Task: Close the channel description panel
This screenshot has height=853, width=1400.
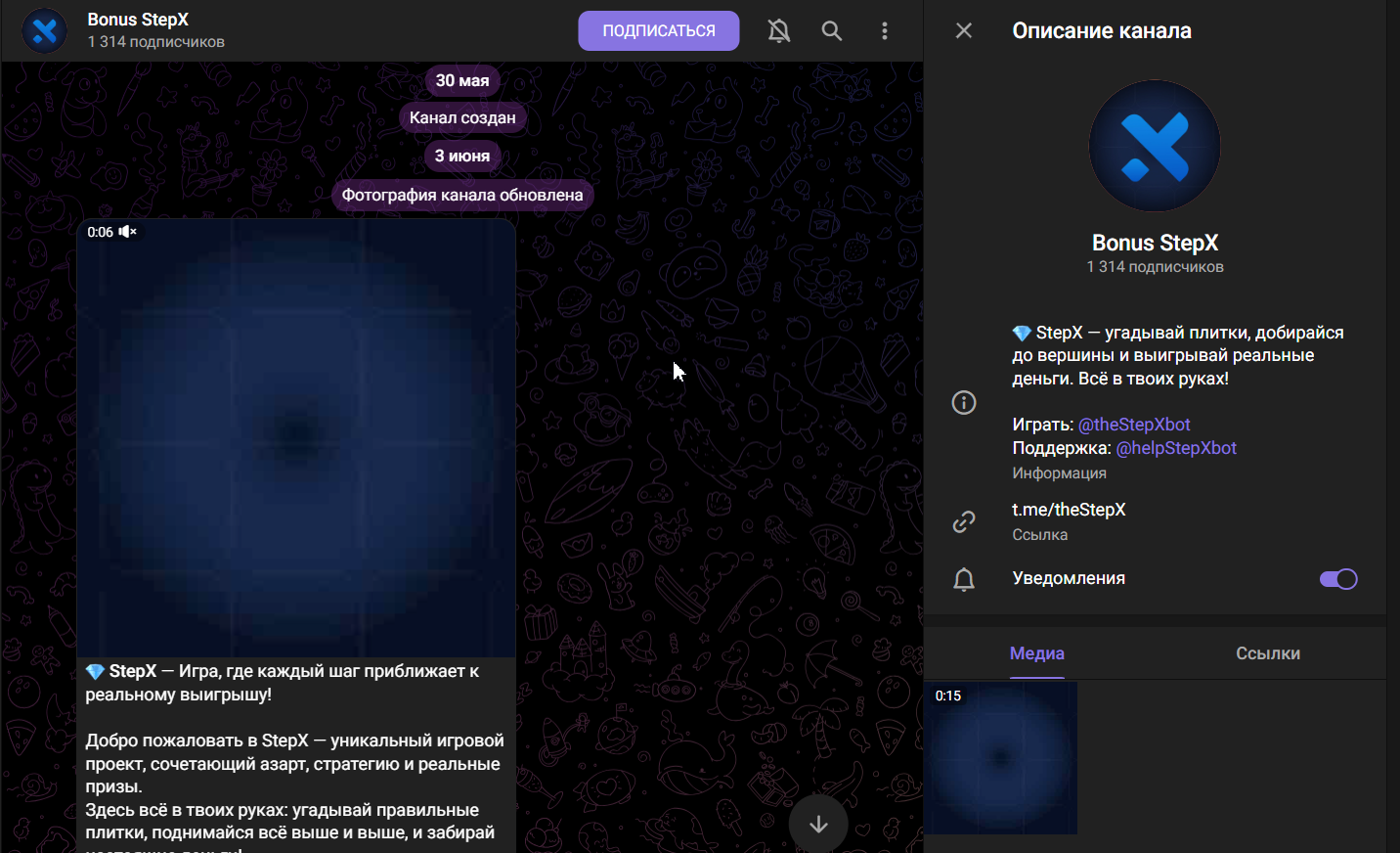Action: [x=964, y=30]
